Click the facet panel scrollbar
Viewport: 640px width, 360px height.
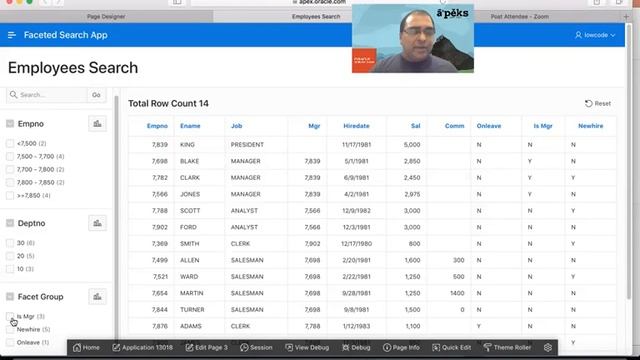tap(117, 216)
